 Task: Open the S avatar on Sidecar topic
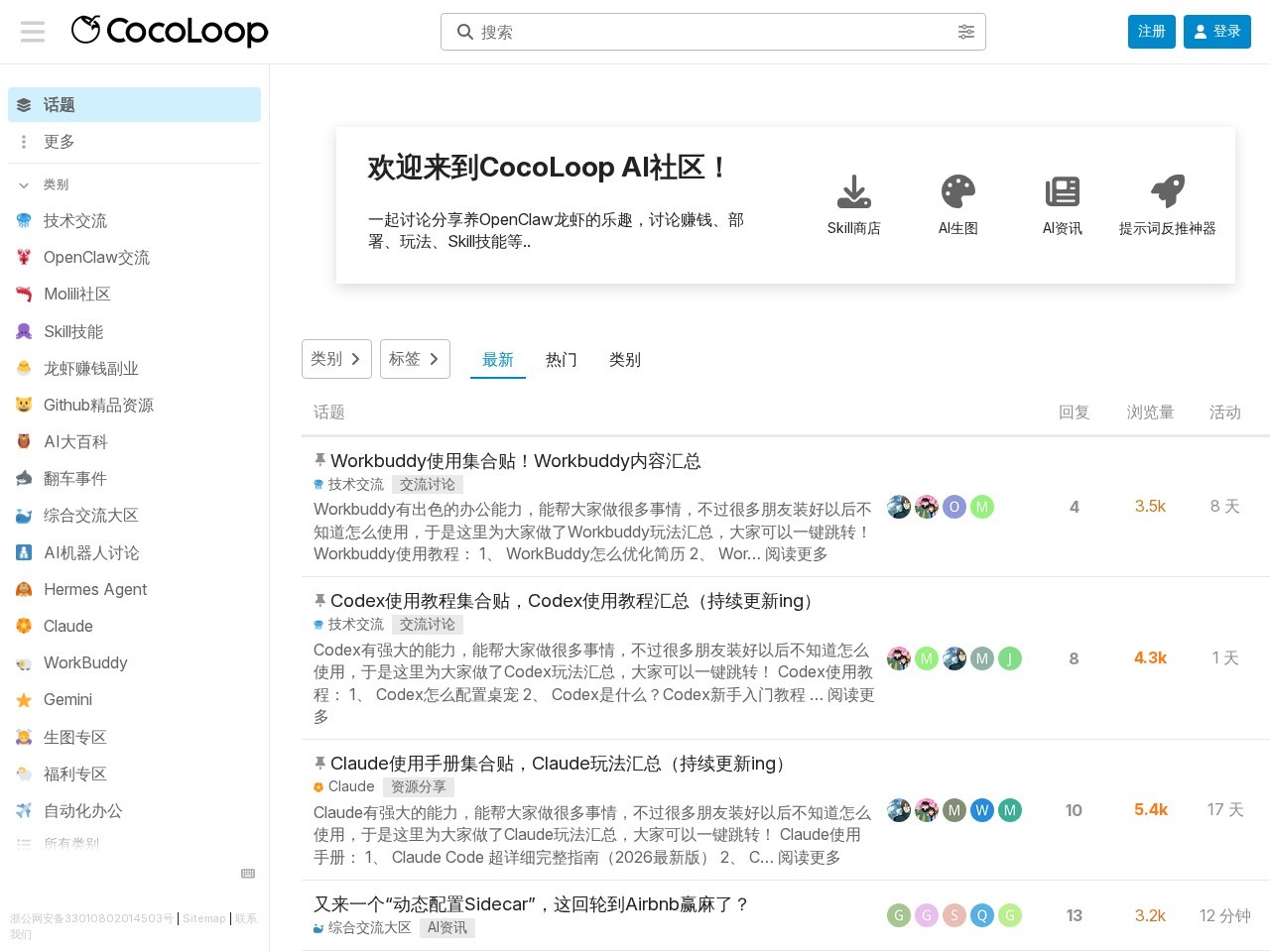954,915
